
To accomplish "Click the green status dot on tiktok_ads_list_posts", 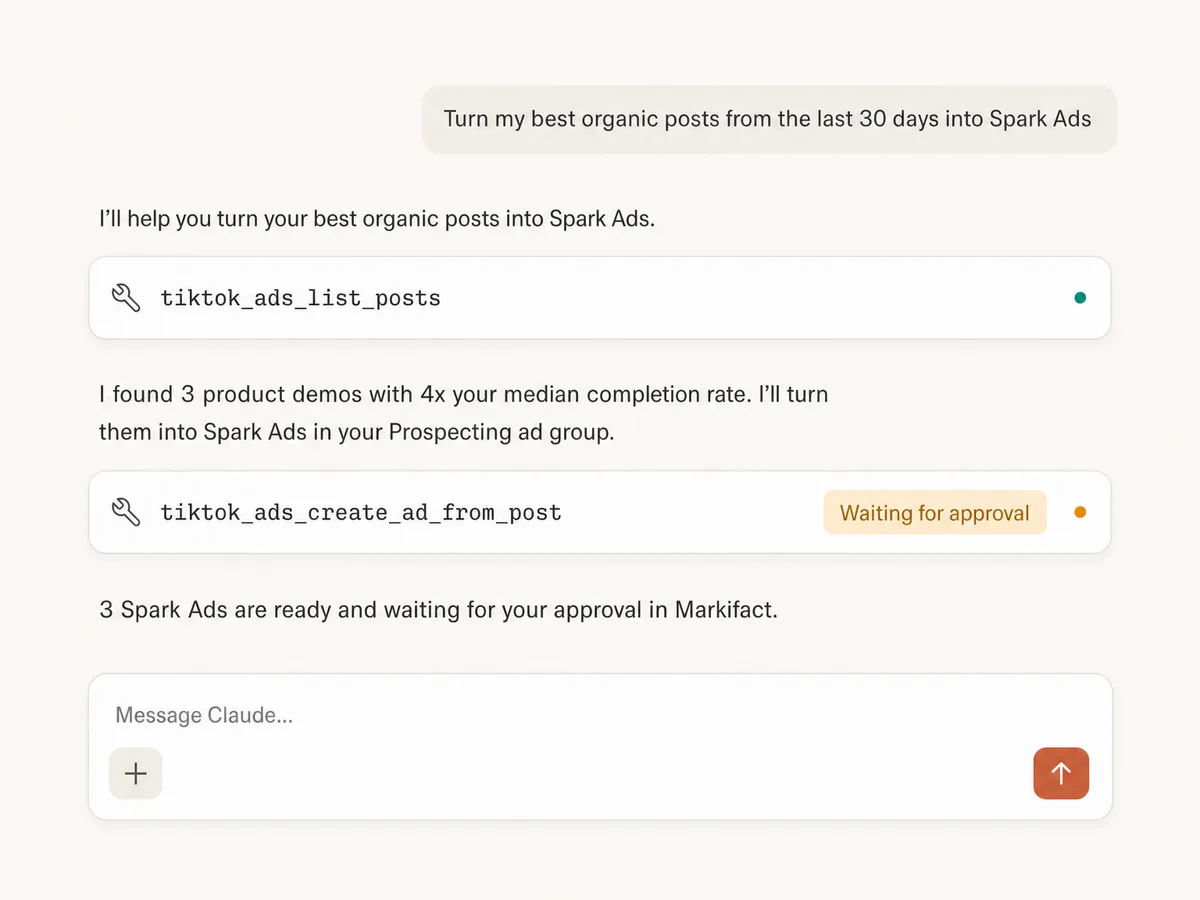I will coord(1080,298).
